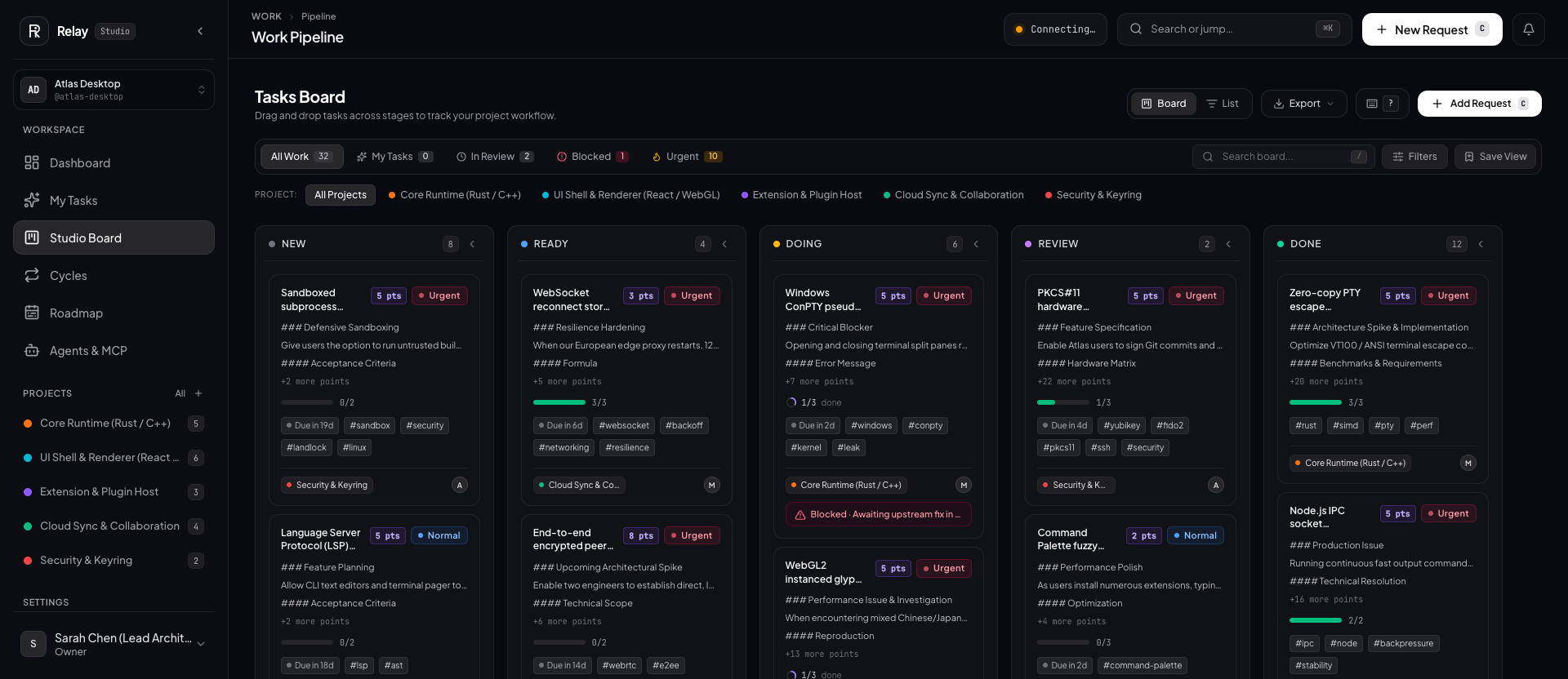Click the New Request button
The height and width of the screenshot is (679, 1568).
click(x=1432, y=29)
